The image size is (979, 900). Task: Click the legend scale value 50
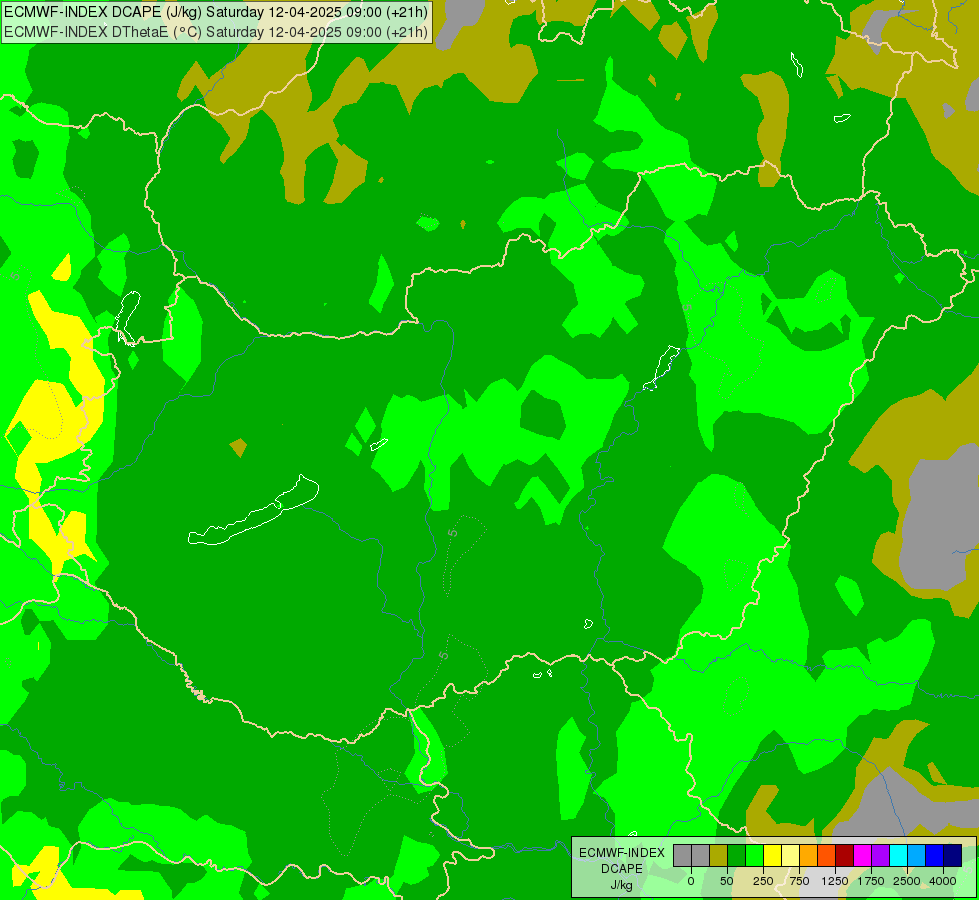tap(727, 881)
